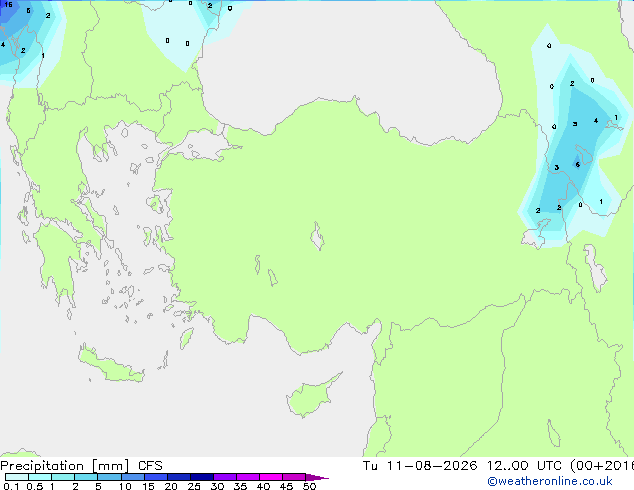Click the '45' legend label

tap(286, 486)
